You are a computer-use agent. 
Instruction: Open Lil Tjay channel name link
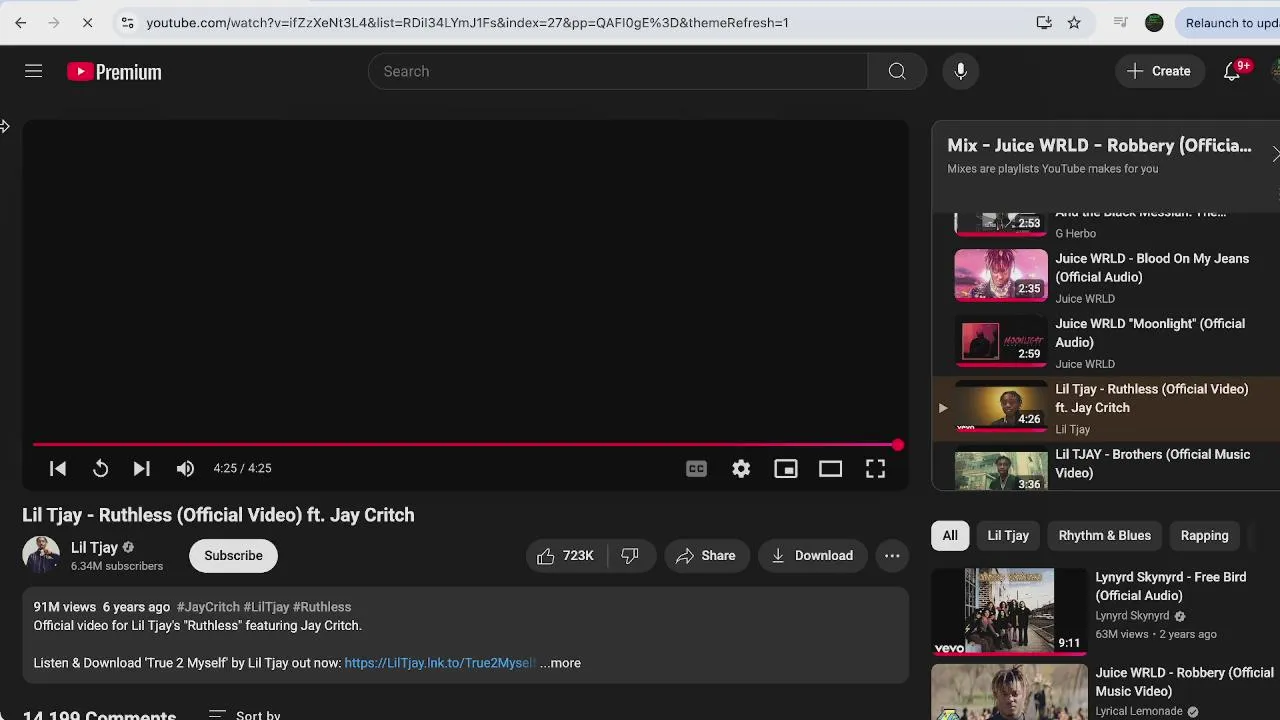(94, 547)
